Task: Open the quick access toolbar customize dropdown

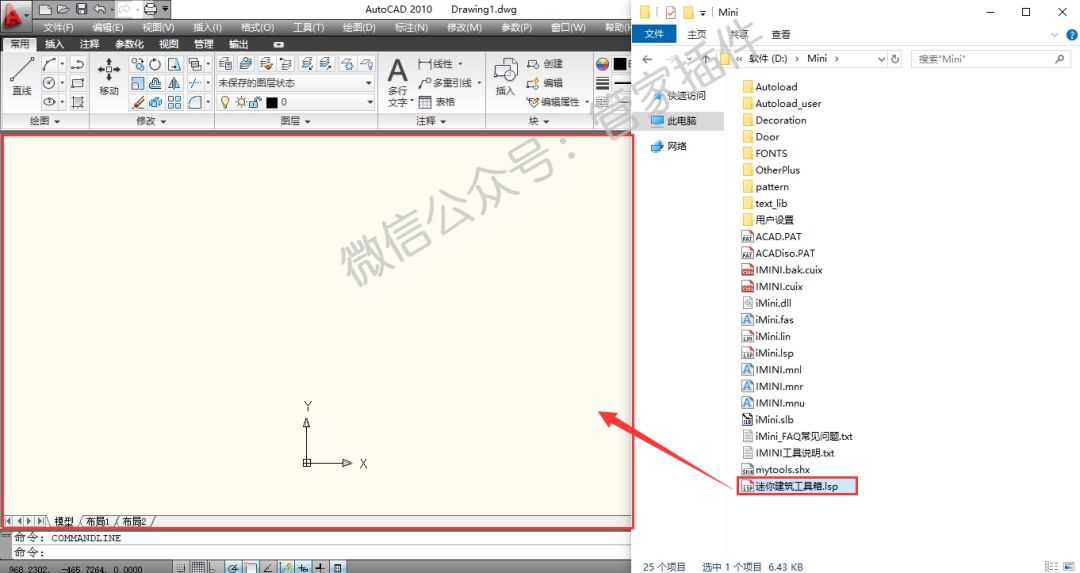Action: click(x=165, y=9)
